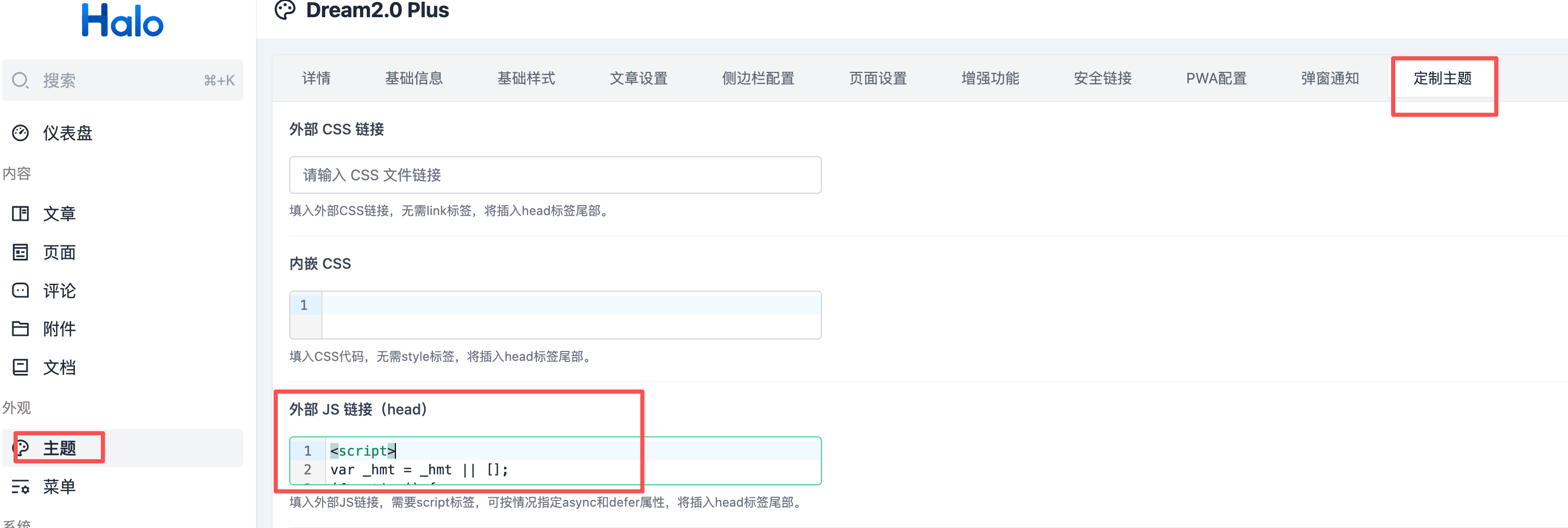
Task: Click the 文档 docs icon
Action: [x=21, y=367]
